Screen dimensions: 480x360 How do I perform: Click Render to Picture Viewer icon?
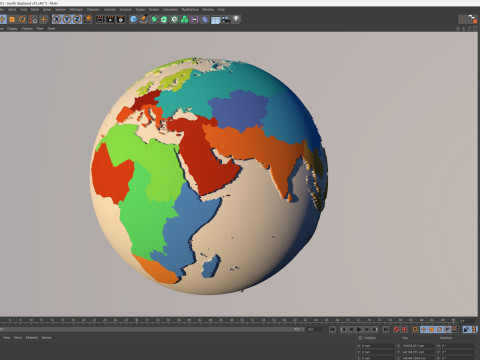tap(110, 19)
